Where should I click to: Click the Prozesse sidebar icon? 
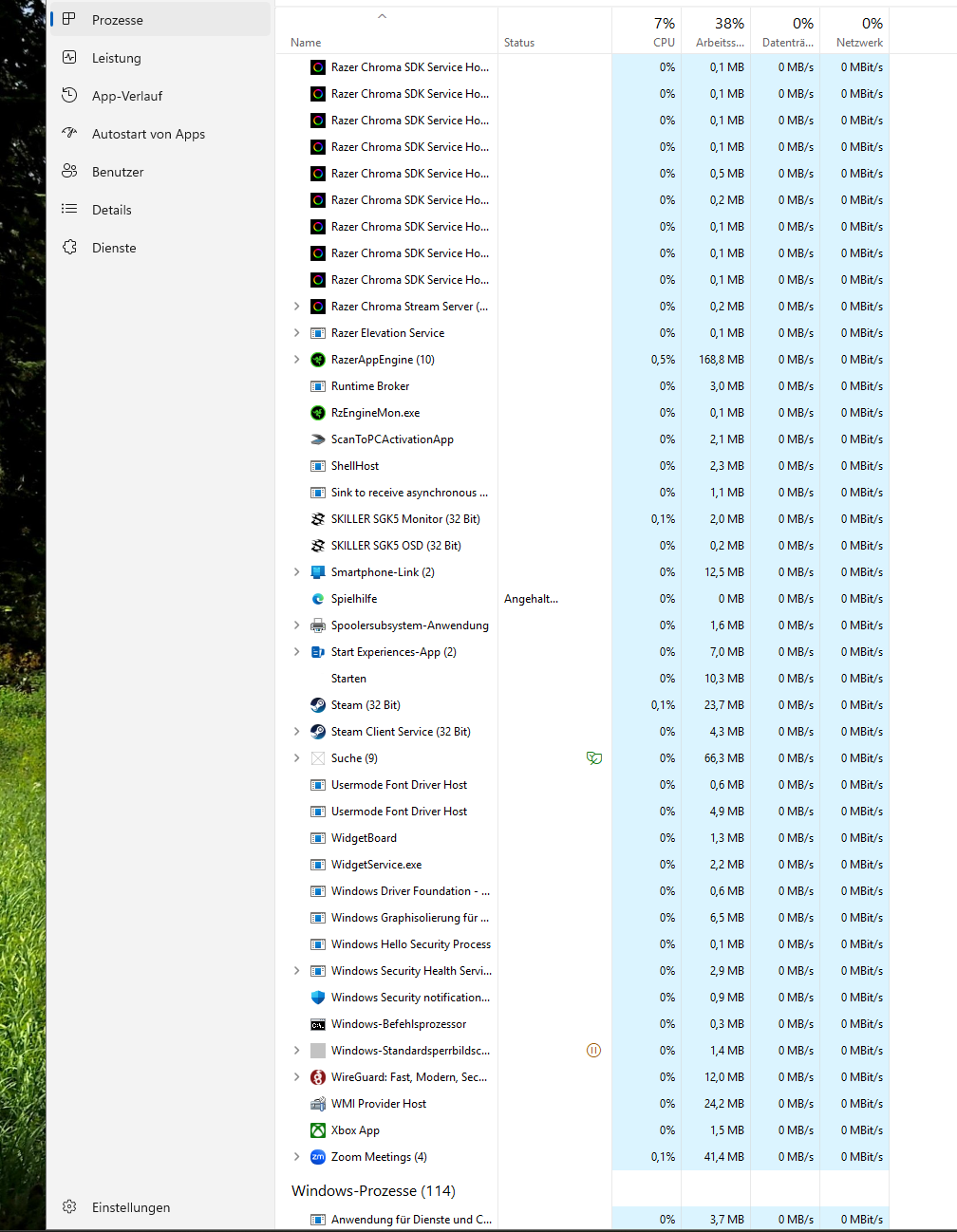(x=69, y=19)
